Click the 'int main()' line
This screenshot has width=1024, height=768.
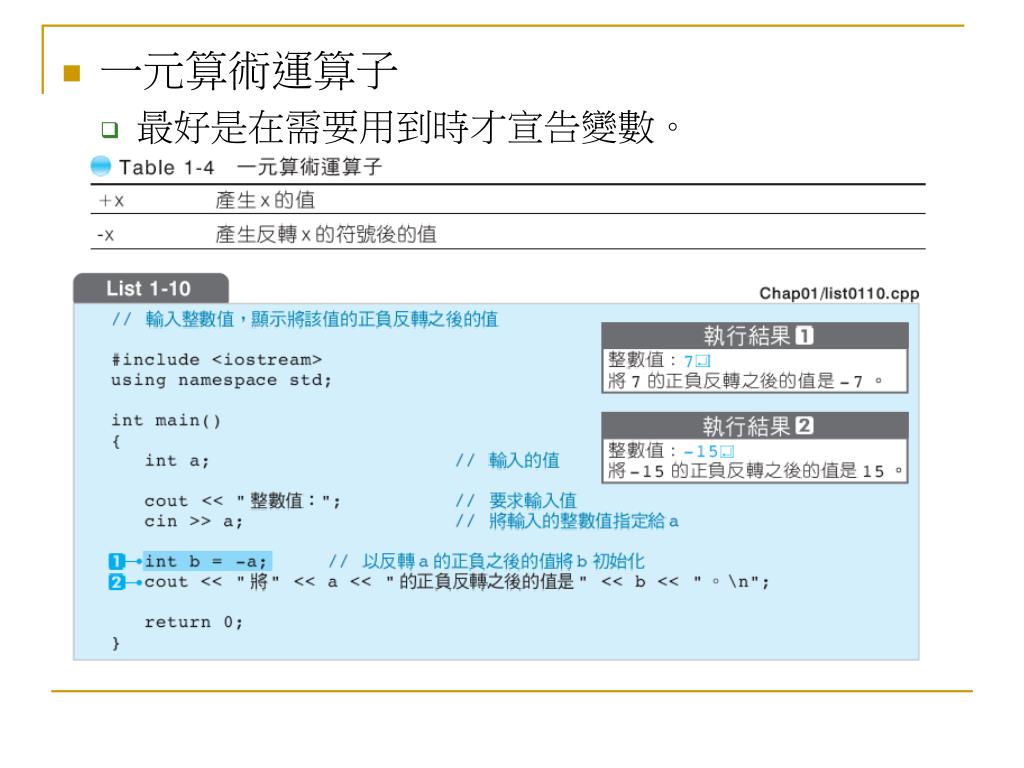pos(166,421)
